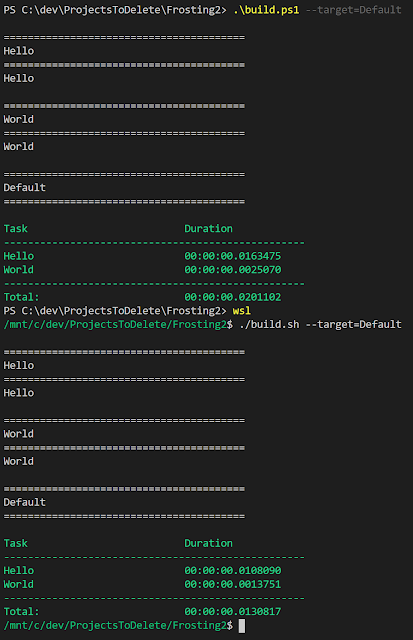Click the second Total: label in the WSL summary
Viewport: 413px width, 640px height.
click(x=21, y=611)
